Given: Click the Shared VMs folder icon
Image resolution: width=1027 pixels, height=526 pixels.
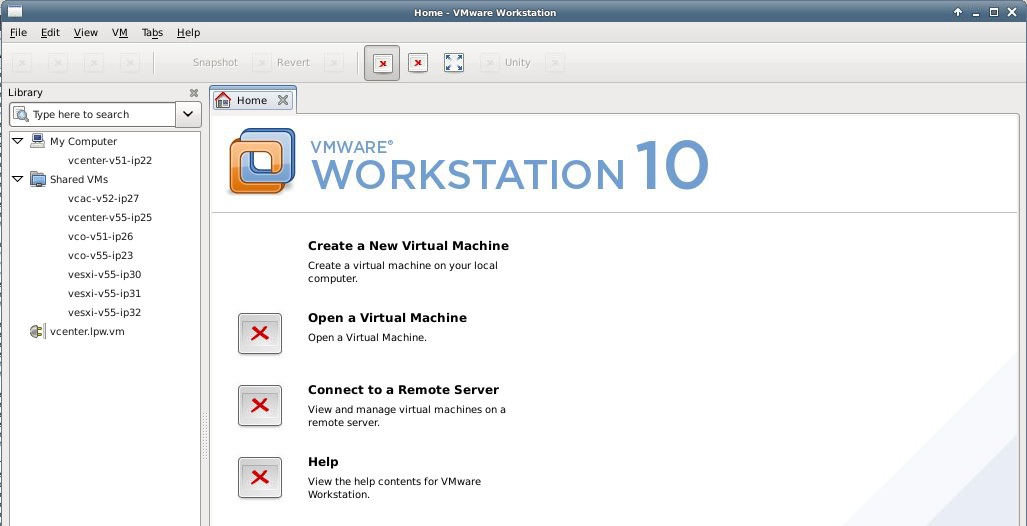Looking at the screenshot, I should point(37,179).
